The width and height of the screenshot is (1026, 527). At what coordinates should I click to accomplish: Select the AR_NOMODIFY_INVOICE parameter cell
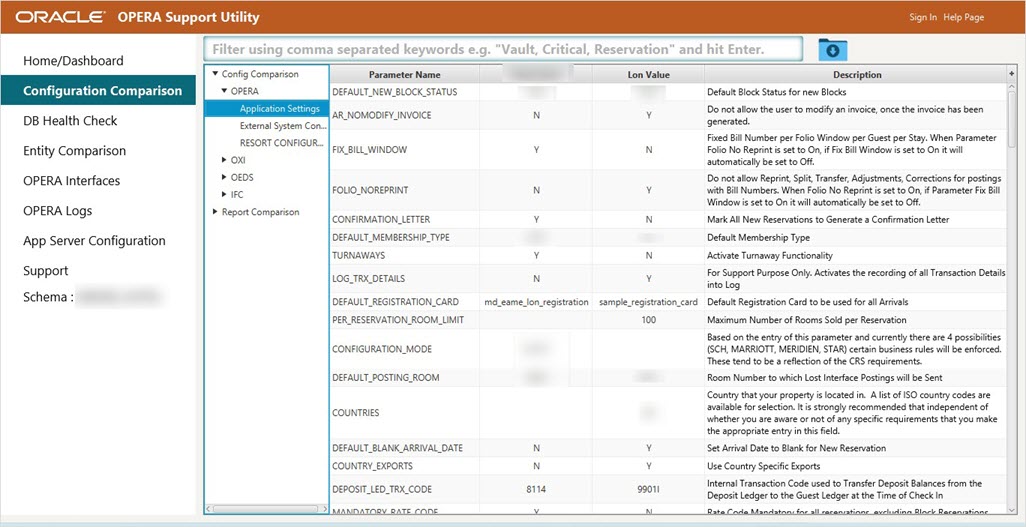pos(404,115)
